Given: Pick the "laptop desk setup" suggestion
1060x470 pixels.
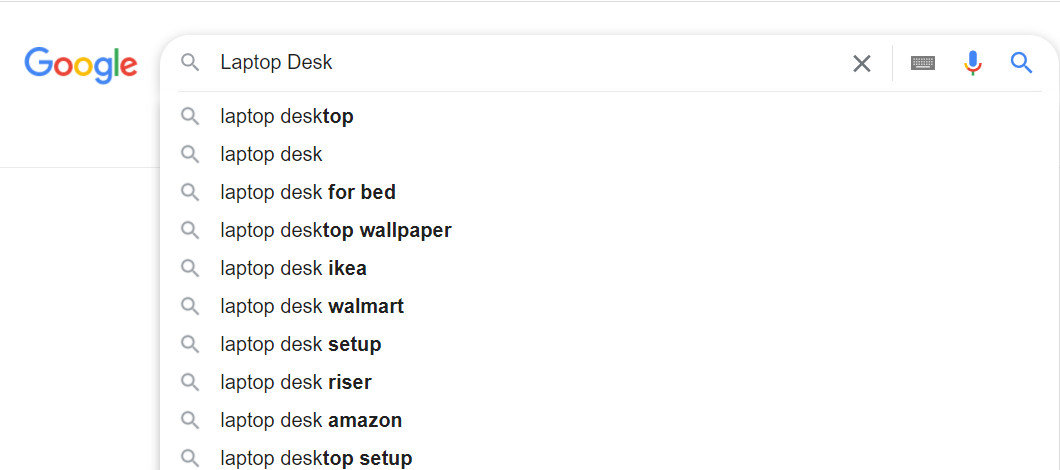Looking at the screenshot, I should tap(301, 345).
